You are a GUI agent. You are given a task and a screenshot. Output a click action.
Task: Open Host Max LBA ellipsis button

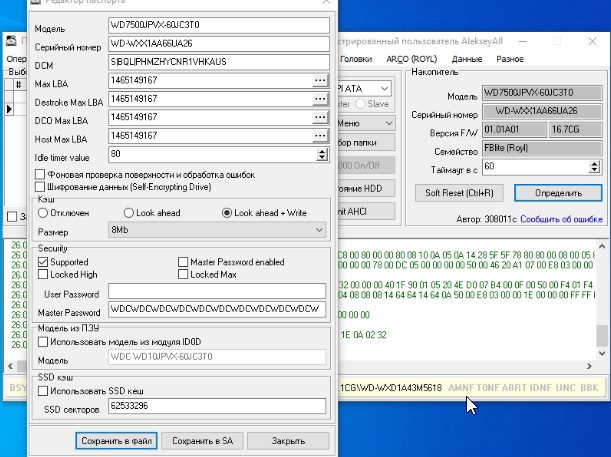point(320,136)
